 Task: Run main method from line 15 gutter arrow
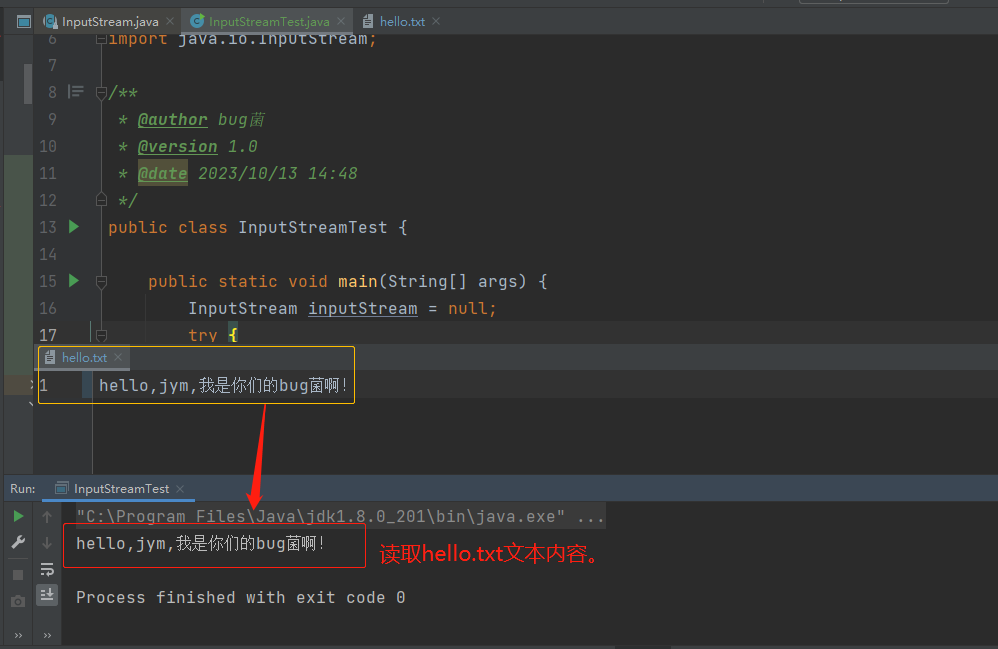click(x=74, y=281)
